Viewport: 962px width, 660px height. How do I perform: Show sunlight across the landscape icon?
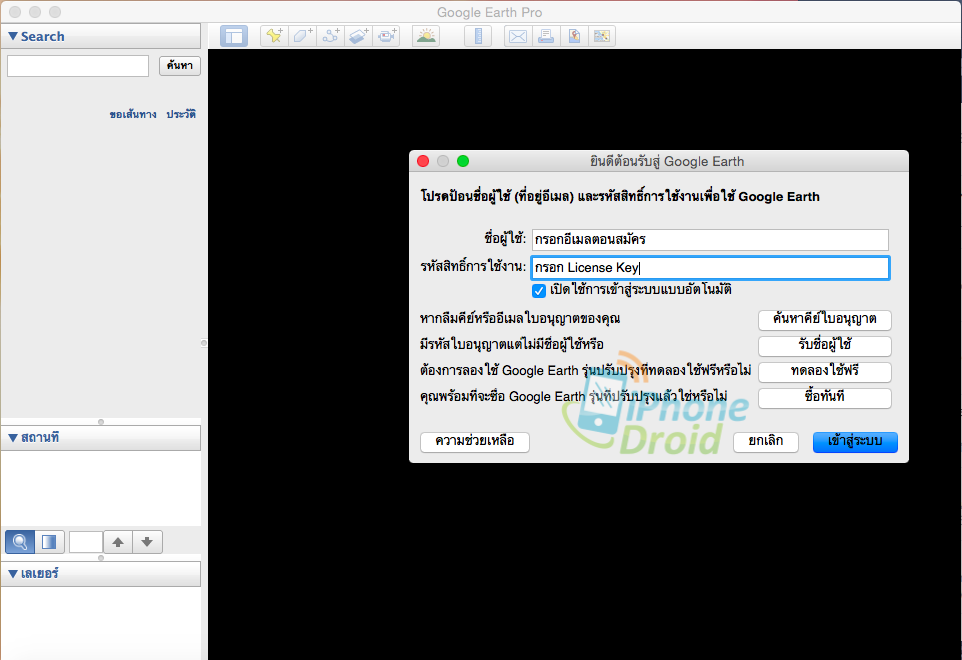(x=426, y=36)
